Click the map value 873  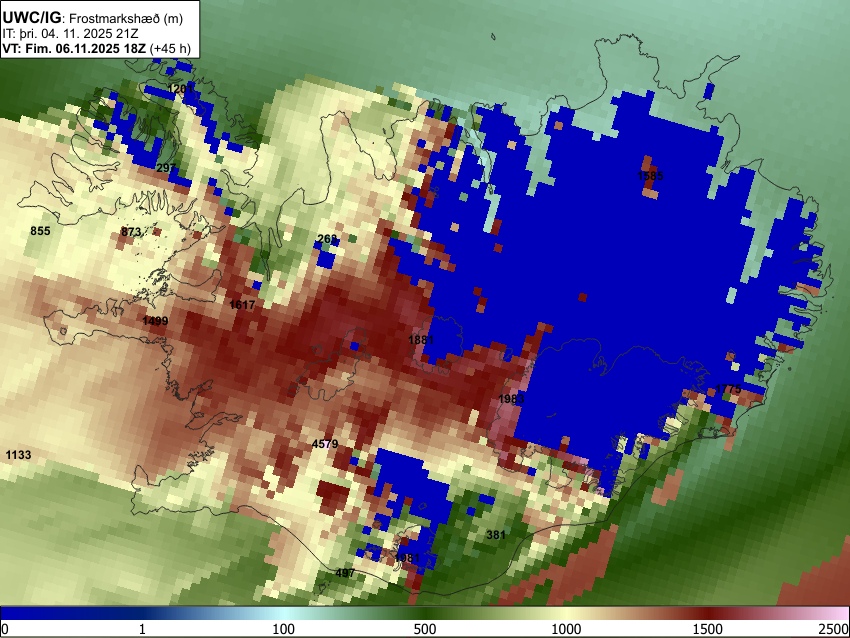(x=131, y=232)
